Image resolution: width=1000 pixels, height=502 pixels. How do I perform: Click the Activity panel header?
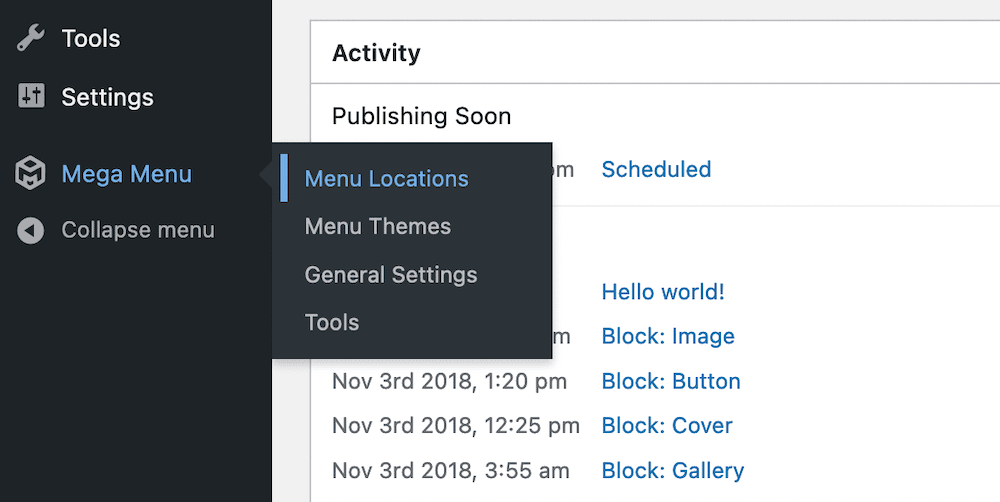tap(376, 53)
